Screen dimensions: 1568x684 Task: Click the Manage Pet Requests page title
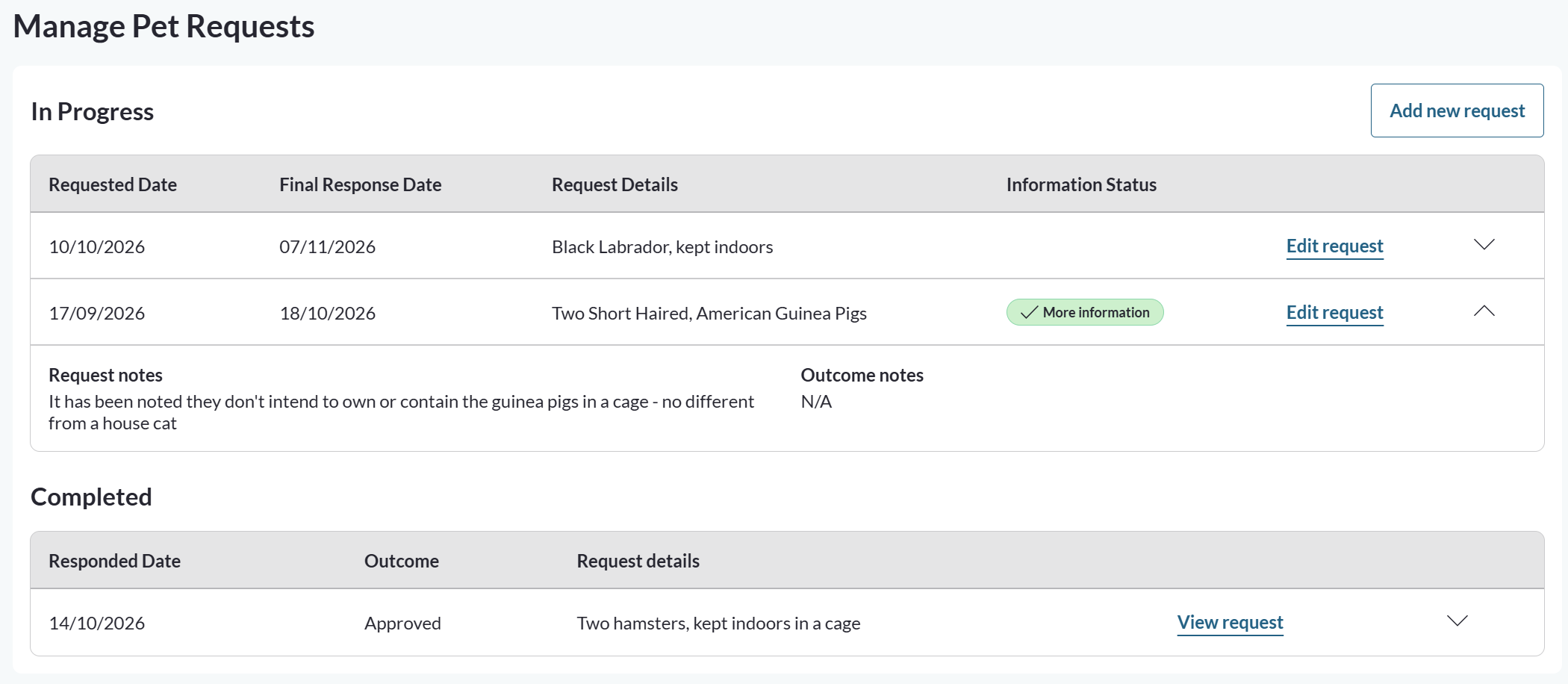(164, 26)
